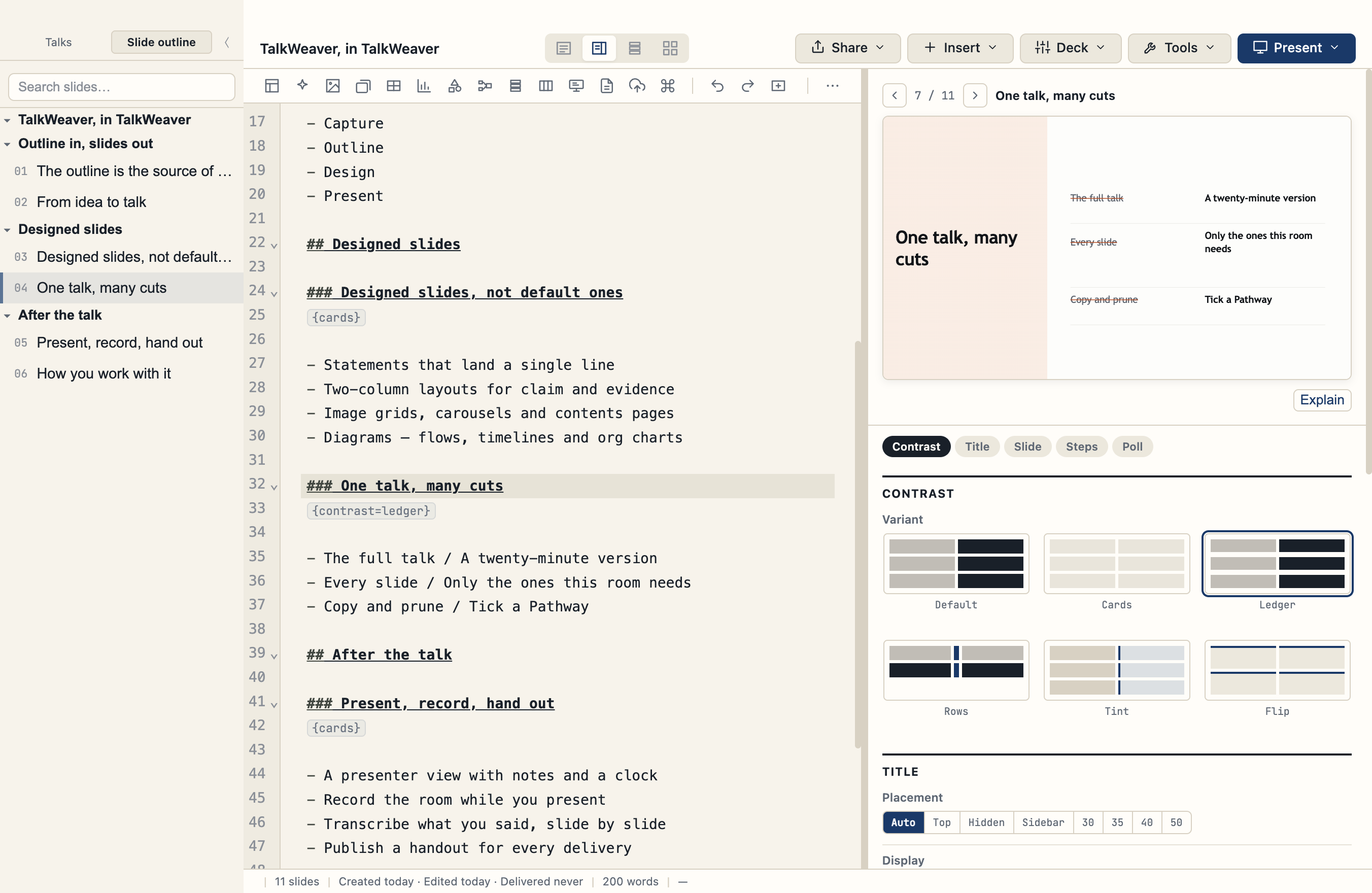Select 'From idea to talk' slide

pyautogui.click(x=122, y=202)
